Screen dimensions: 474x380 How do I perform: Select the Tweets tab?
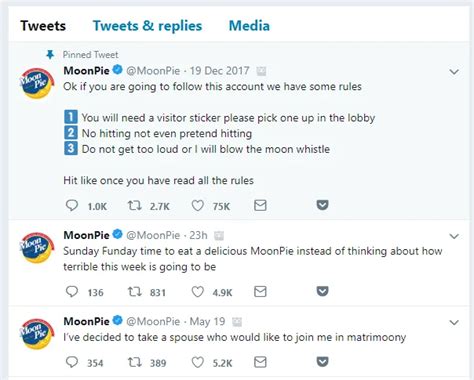[43, 26]
